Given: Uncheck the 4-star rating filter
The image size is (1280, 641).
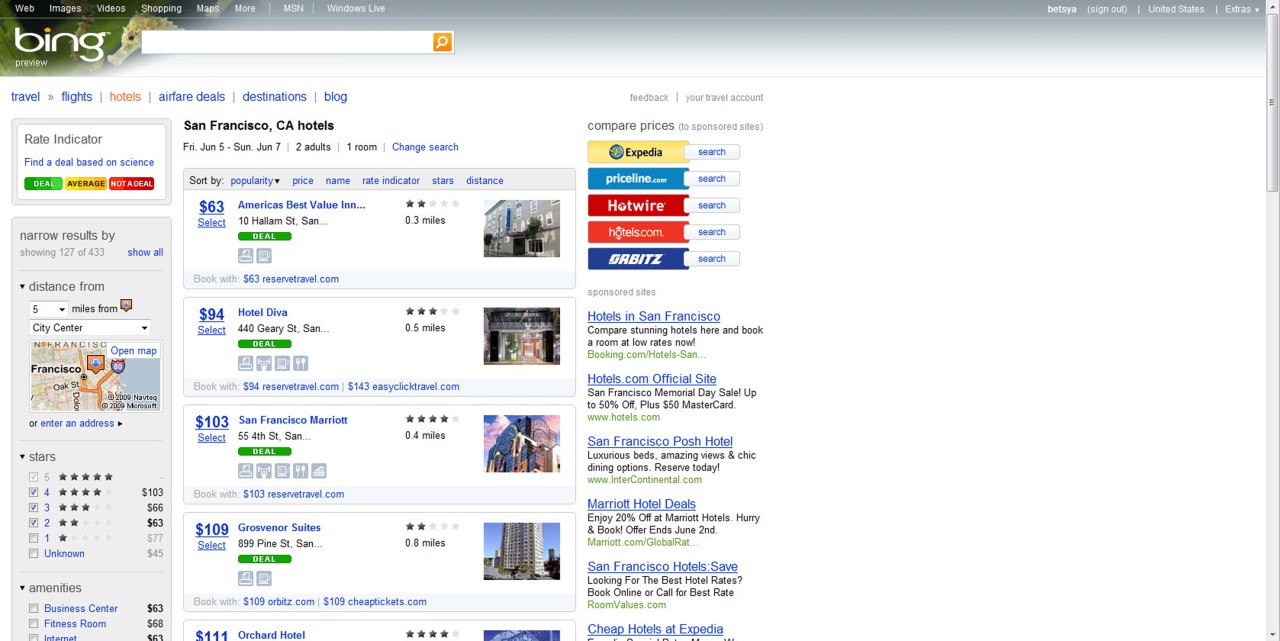Looking at the screenshot, I should tap(34, 492).
